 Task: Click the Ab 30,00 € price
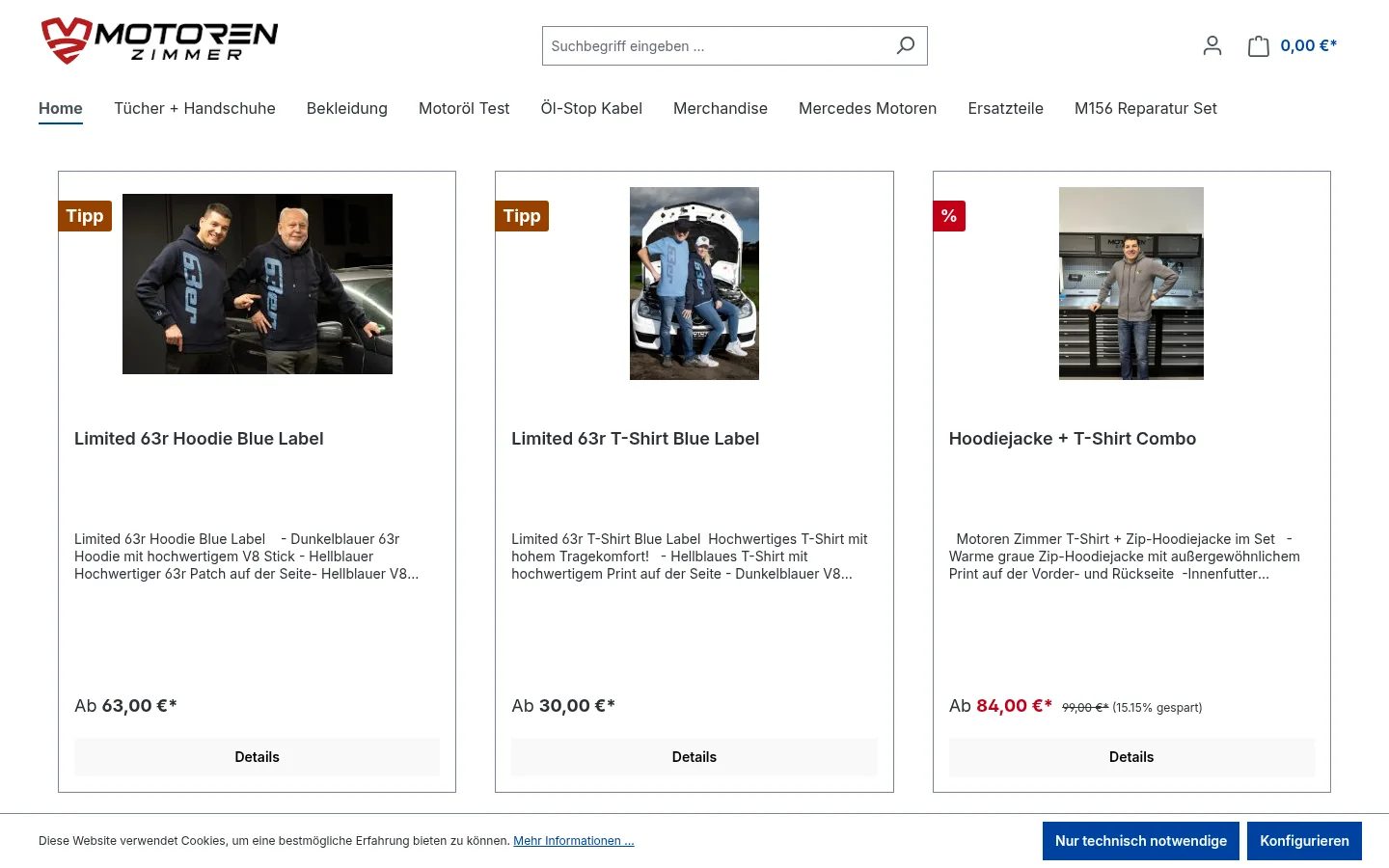click(563, 706)
